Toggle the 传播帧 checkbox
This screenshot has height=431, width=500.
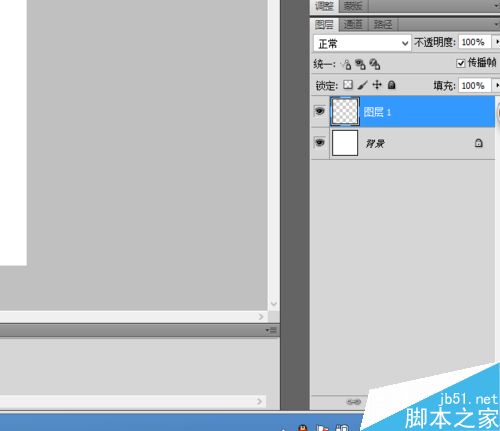tap(460, 63)
